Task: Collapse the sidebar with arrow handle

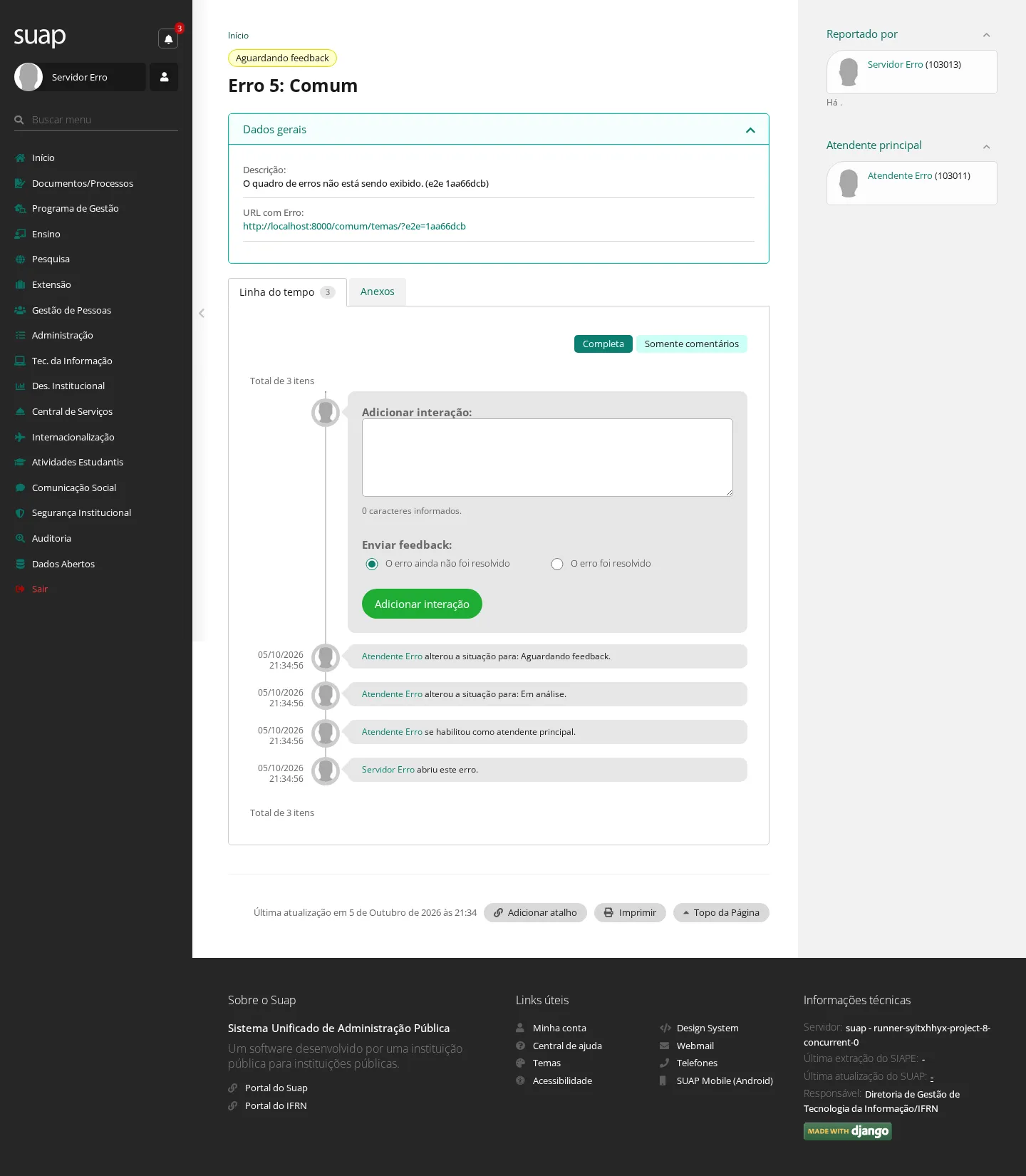Action: pyautogui.click(x=202, y=313)
